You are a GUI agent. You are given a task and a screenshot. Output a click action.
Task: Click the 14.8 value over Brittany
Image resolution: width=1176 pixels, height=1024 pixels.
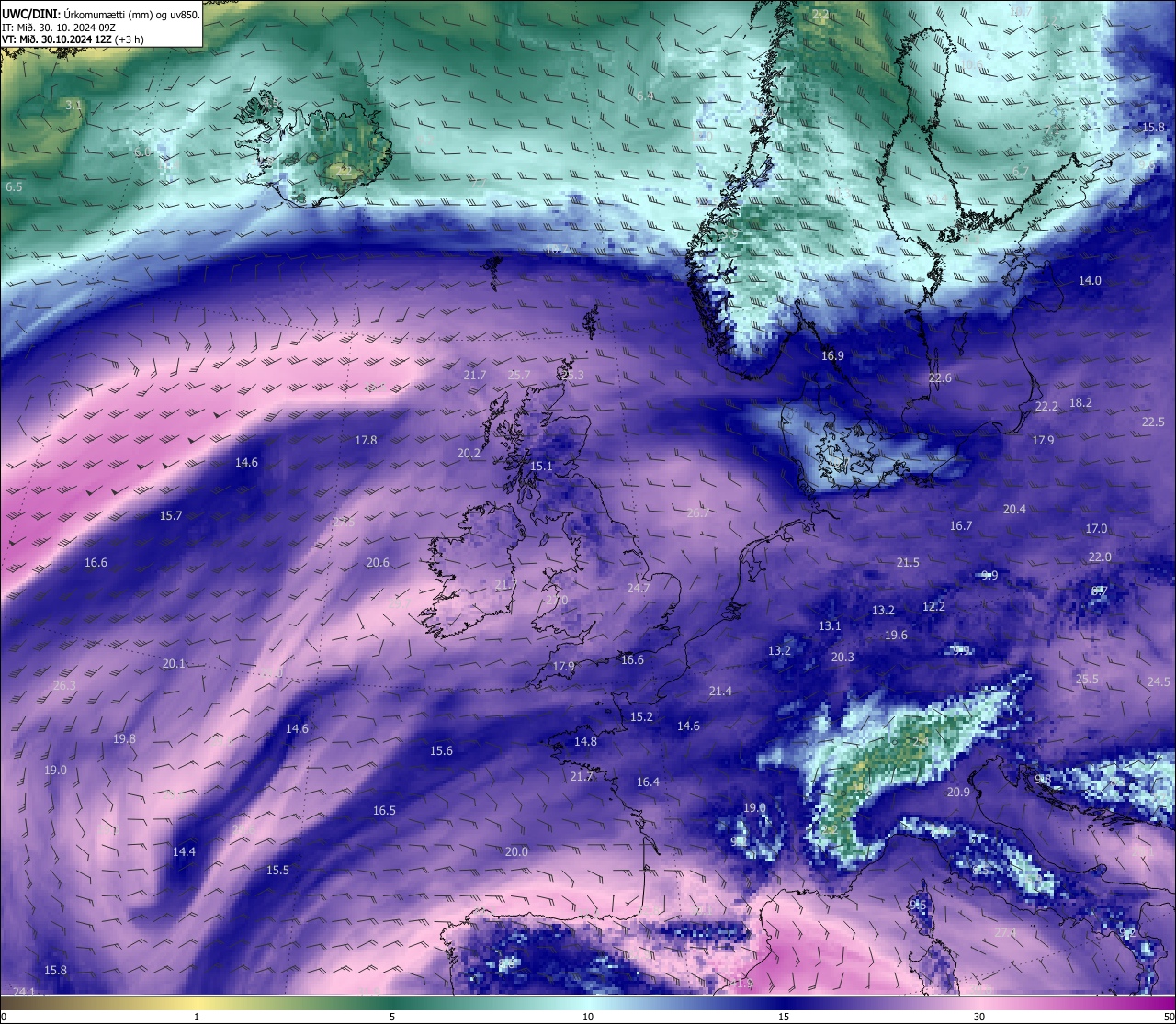(585, 741)
